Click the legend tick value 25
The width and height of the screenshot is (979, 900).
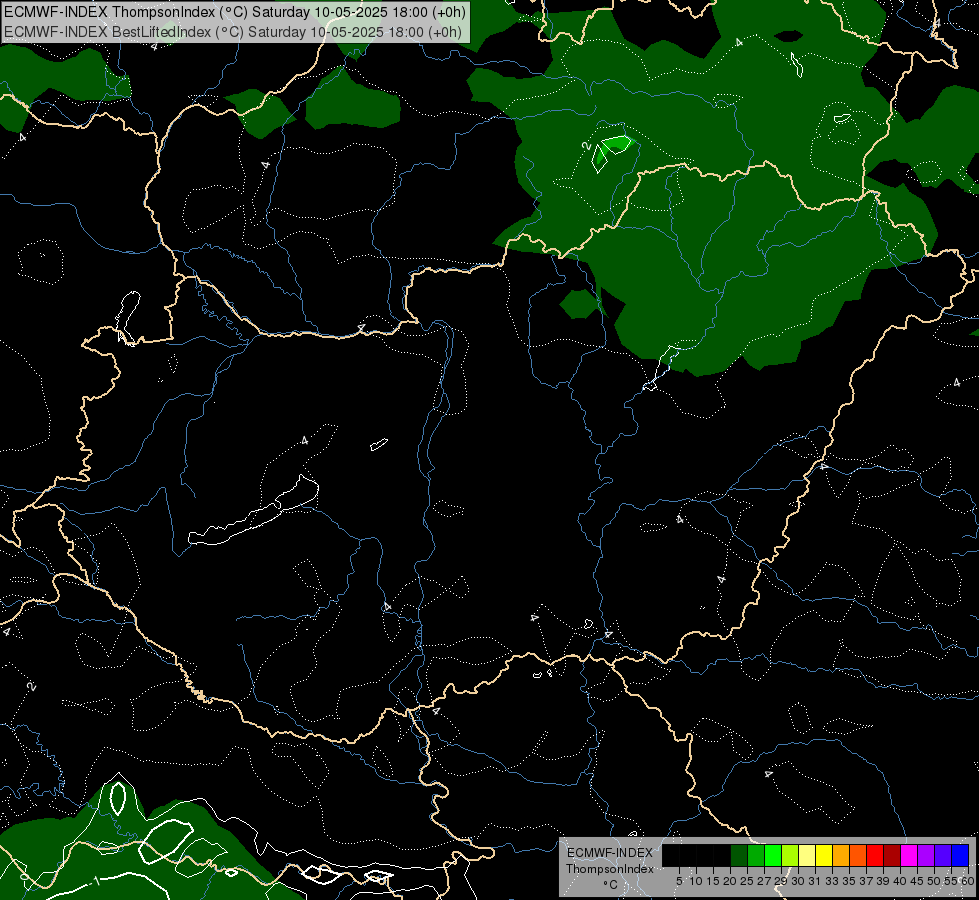click(x=747, y=881)
